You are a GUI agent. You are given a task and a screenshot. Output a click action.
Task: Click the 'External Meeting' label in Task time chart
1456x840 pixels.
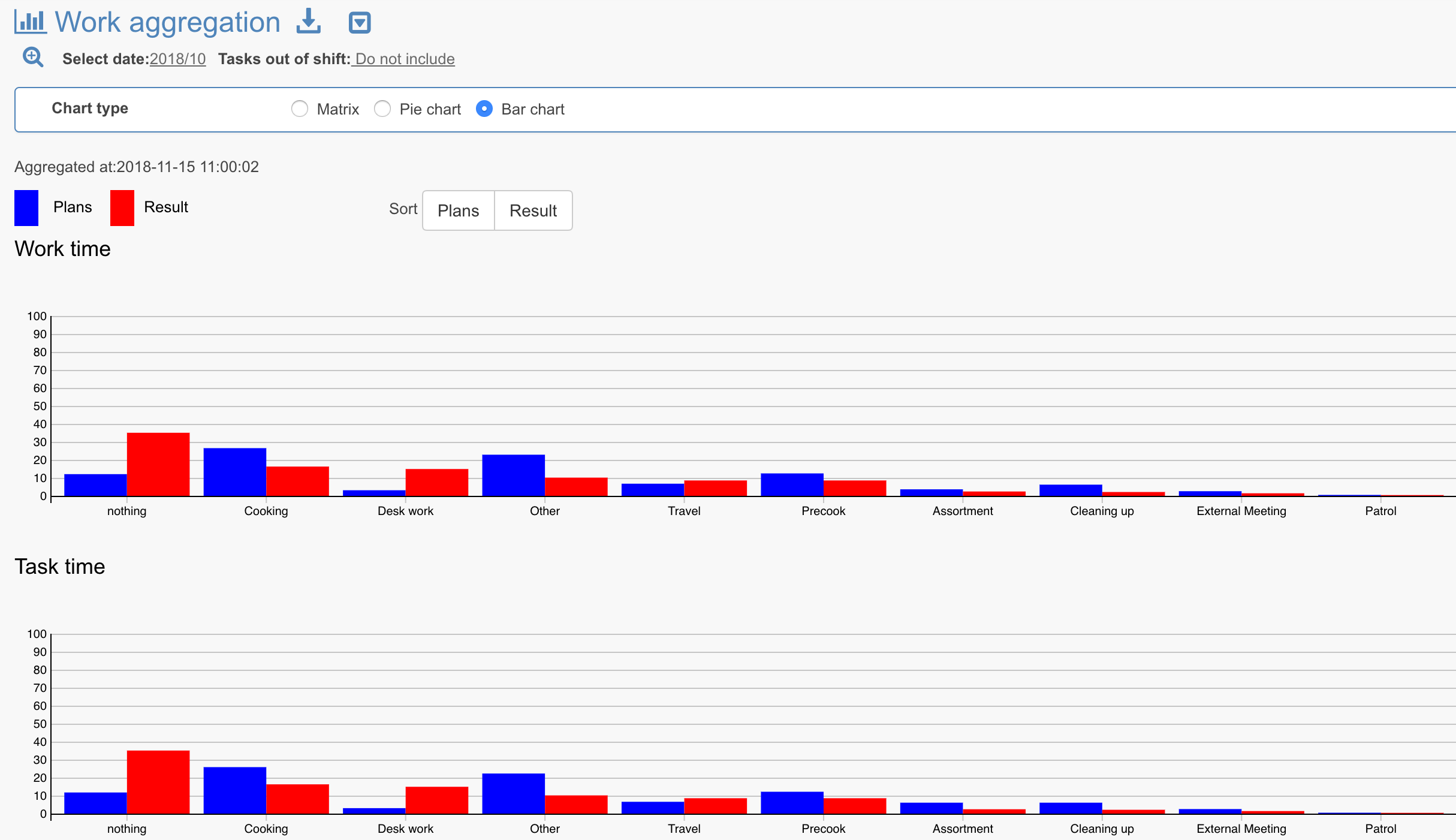[1241, 829]
